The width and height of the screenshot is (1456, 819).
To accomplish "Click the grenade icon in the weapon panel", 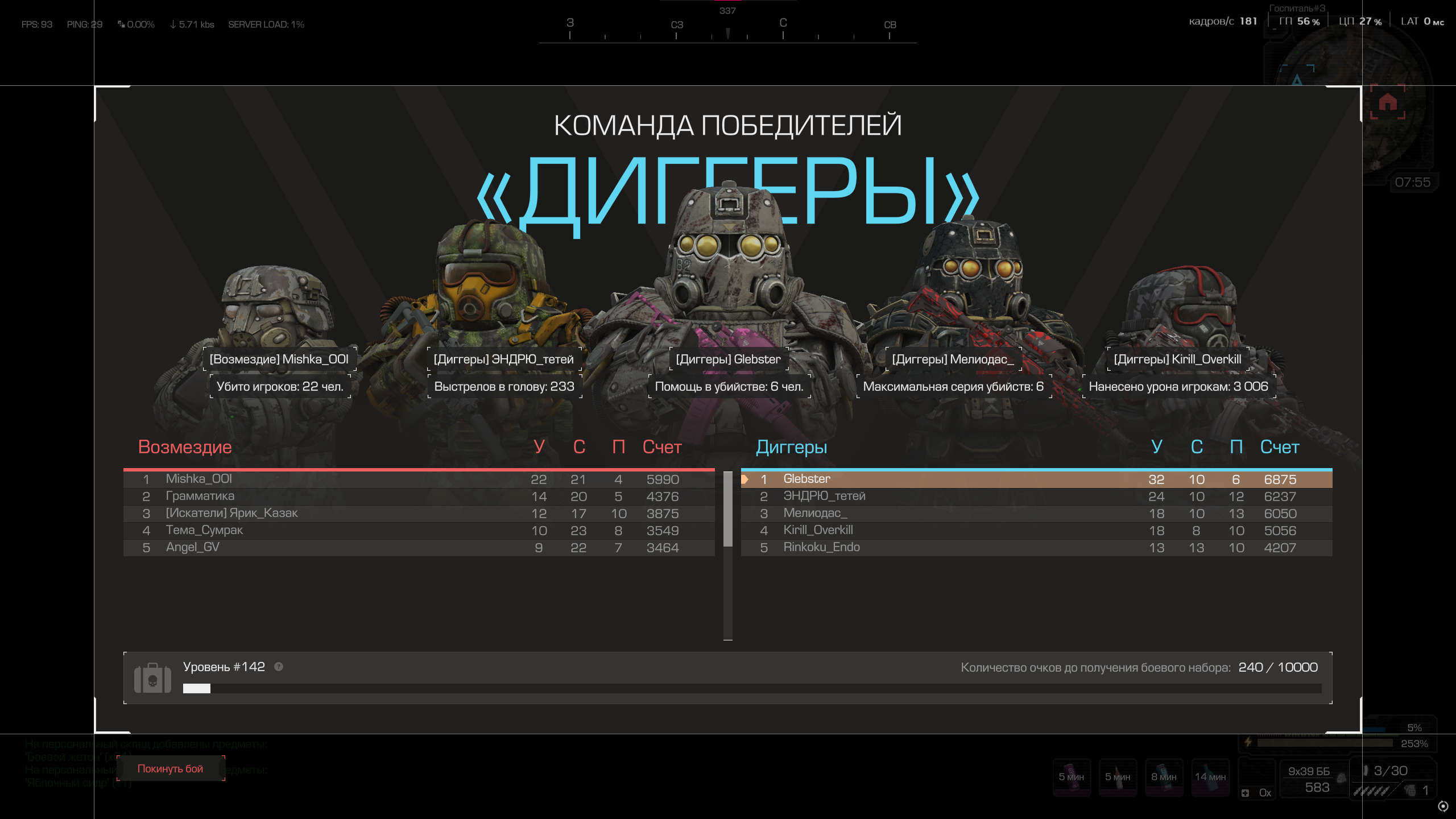I will click(1410, 790).
